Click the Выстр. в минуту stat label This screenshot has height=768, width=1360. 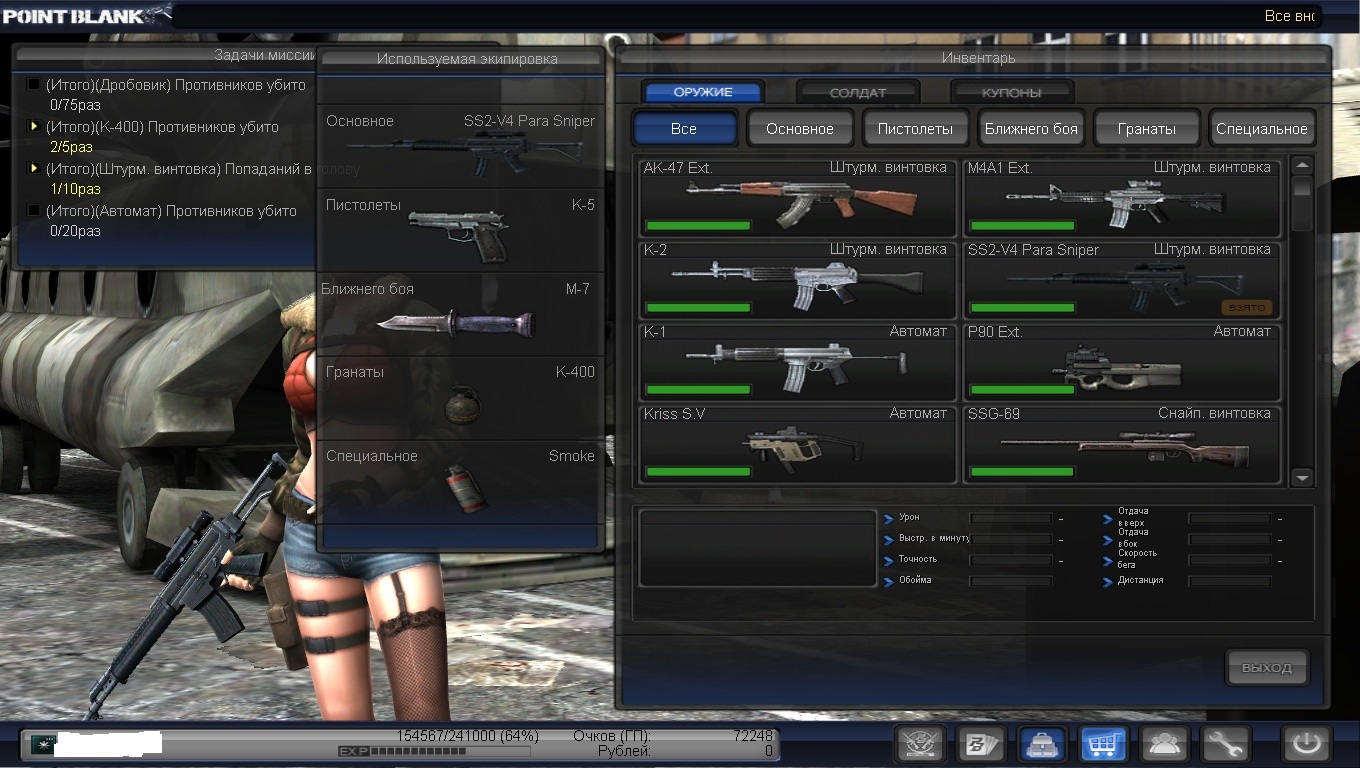click(935, 538)
